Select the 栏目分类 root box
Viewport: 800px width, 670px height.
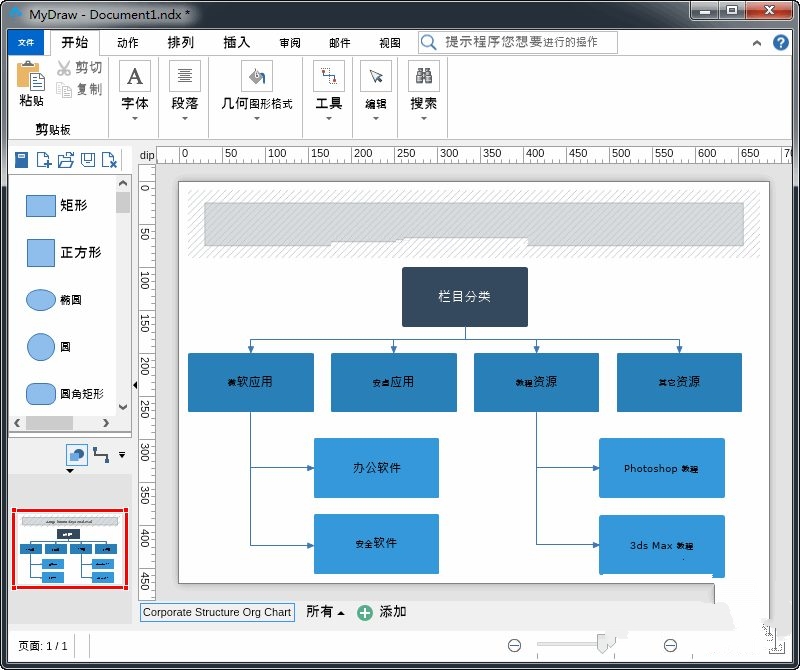coord(465,297)
